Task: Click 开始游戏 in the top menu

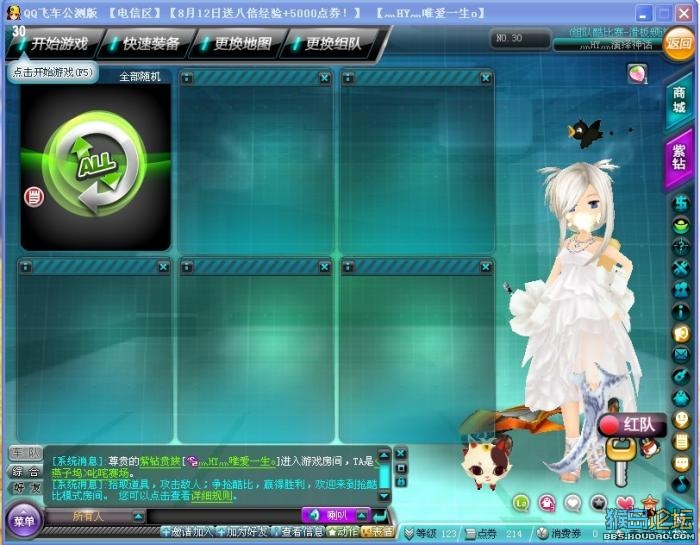Action: 59,44
